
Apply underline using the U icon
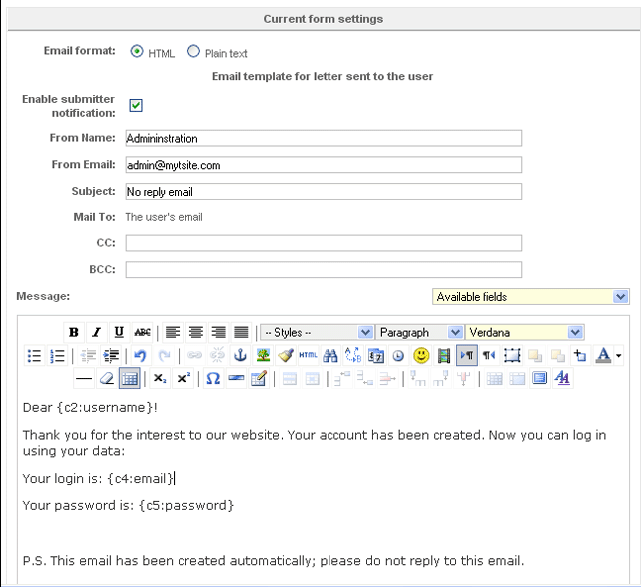coord(119,332)
